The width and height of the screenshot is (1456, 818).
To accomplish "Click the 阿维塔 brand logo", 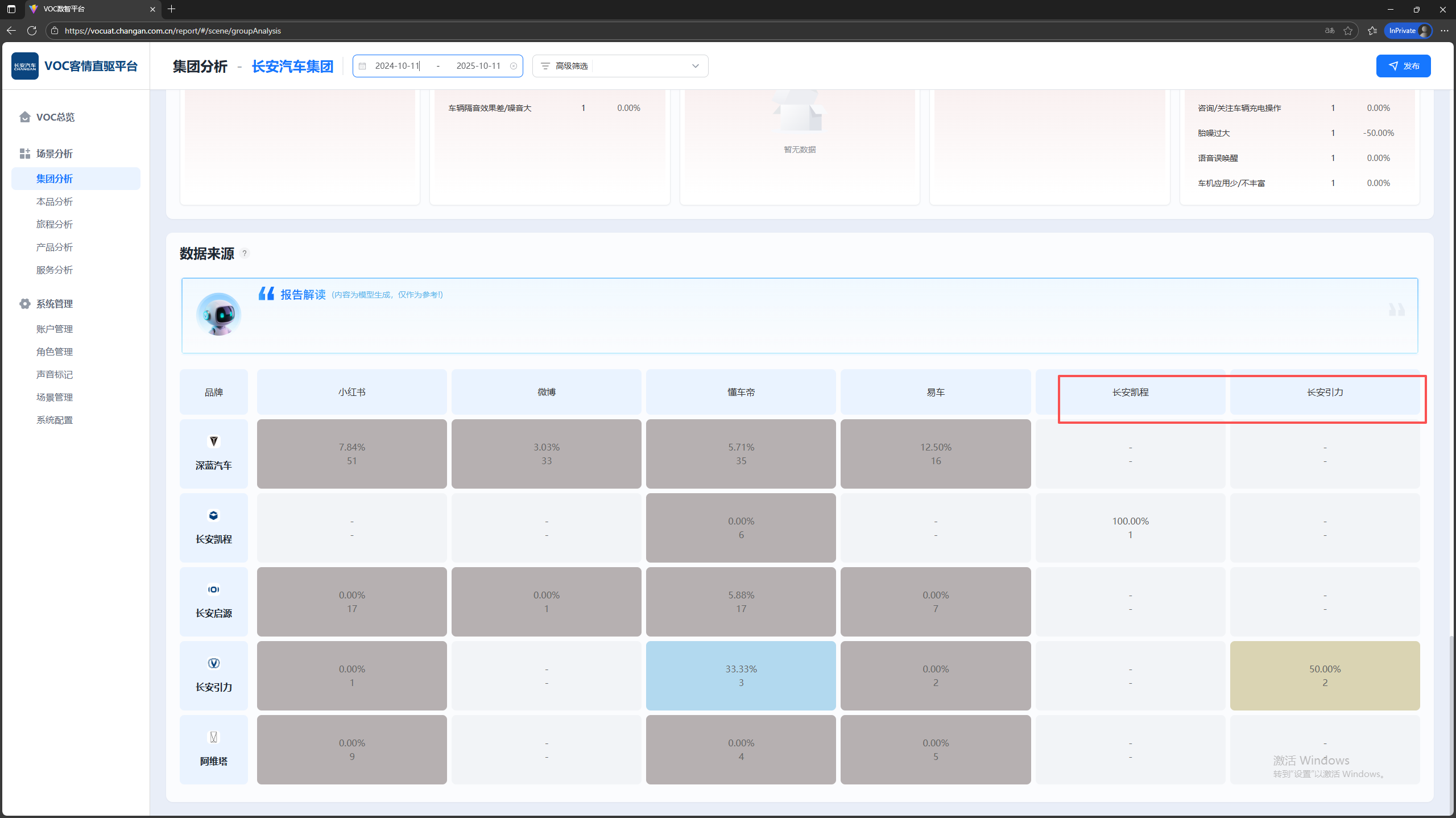I will tap(214, 737).
